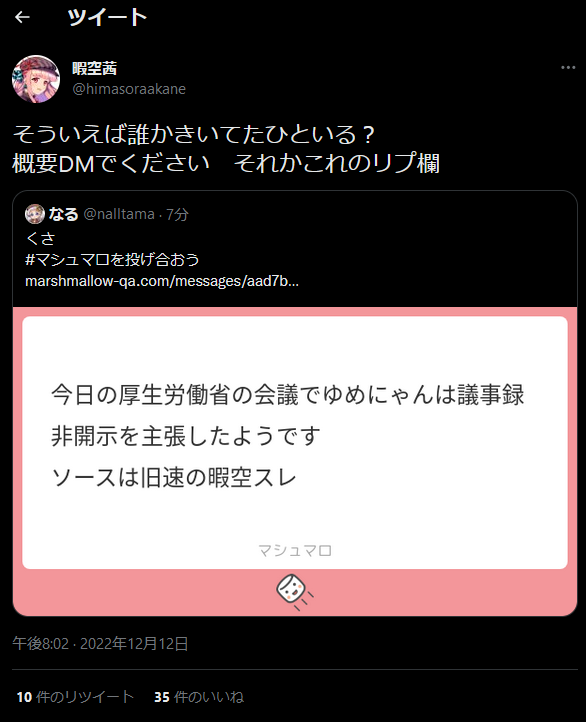Click the back arrow beside ツイート
Screen dimensions: 586x722
click(x=22, y=17)
